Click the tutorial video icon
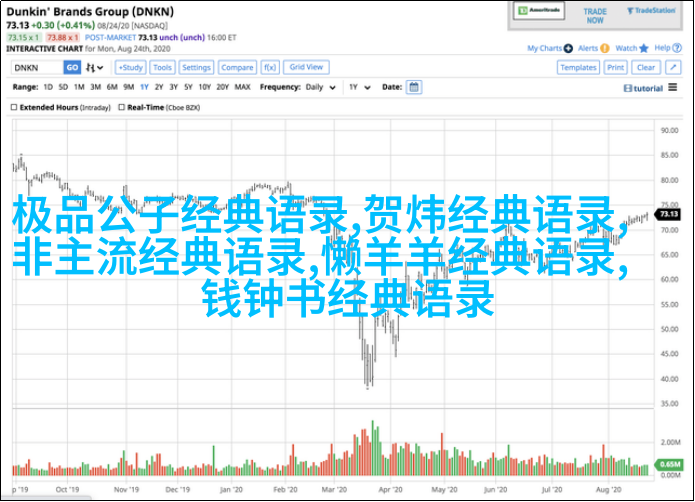This screenshot has height=502, width=695. pyautogui.click(x=628, y=89)
